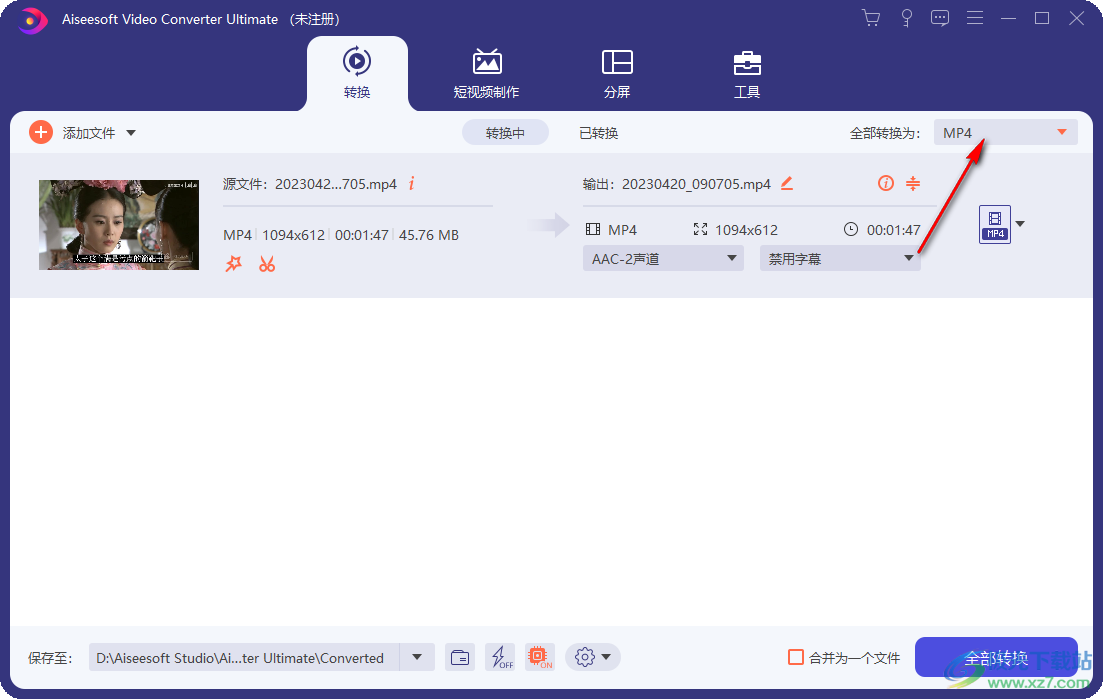Click source file name 2023042...705.mp4
Viewport: 1103px width, 699px height.
[336, 184]
